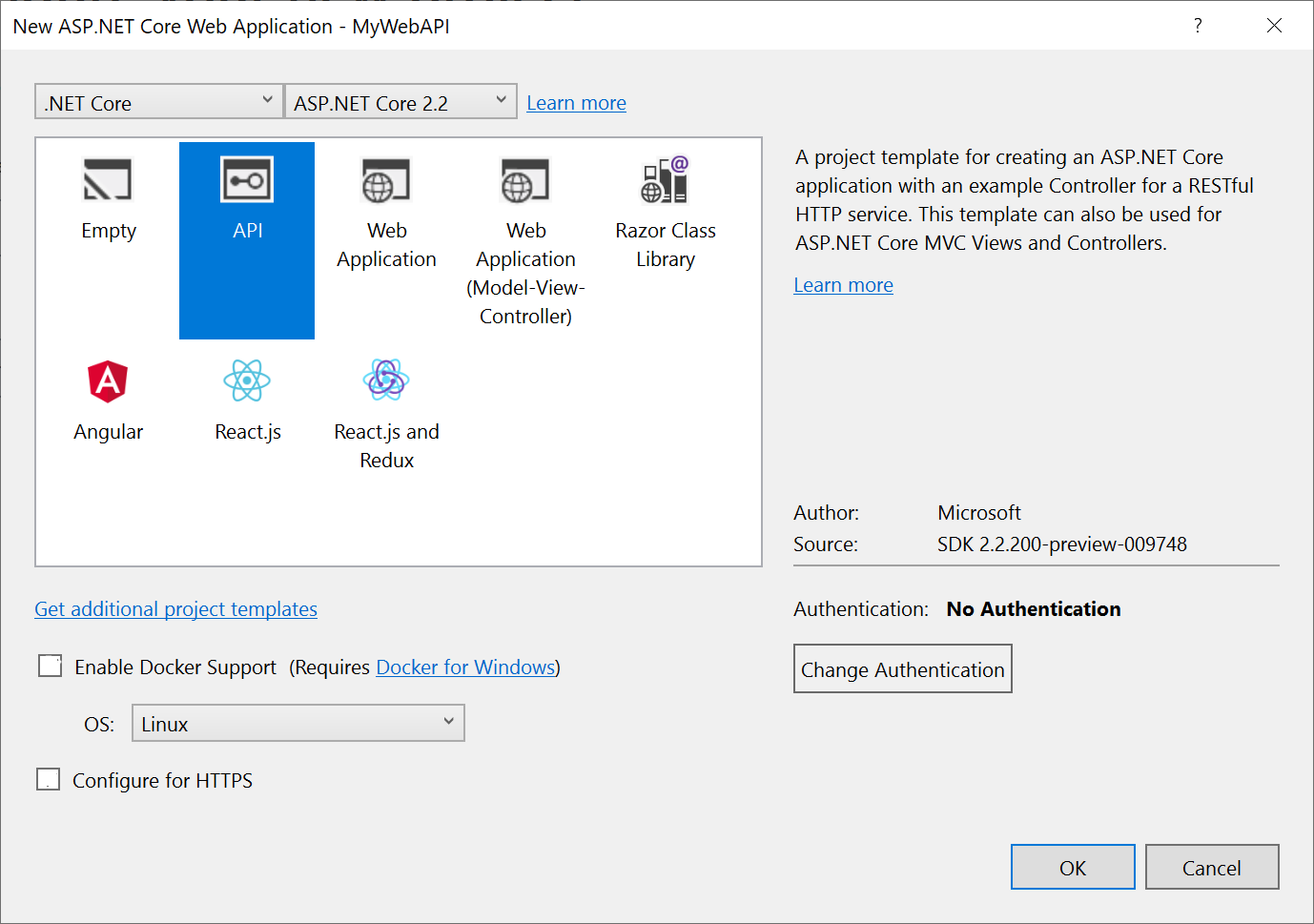Click Learn more beside the framework dropdowns
This screenshot has height=924, width=1314.
point(576,102)
